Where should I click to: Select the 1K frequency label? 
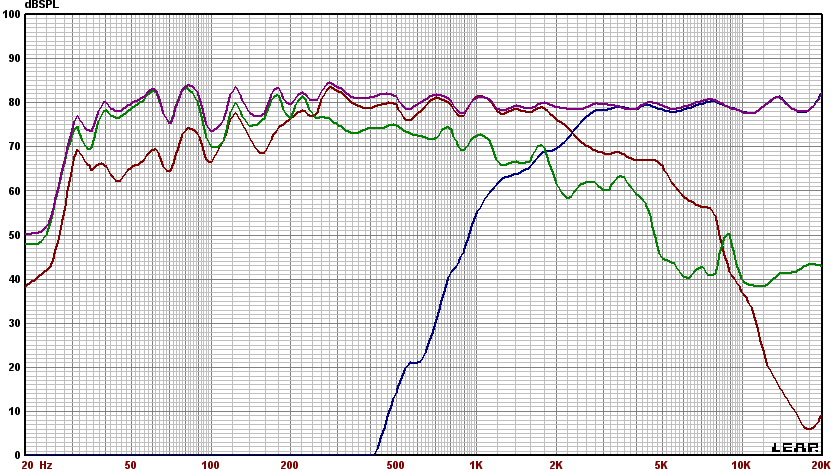pos(476,465)
